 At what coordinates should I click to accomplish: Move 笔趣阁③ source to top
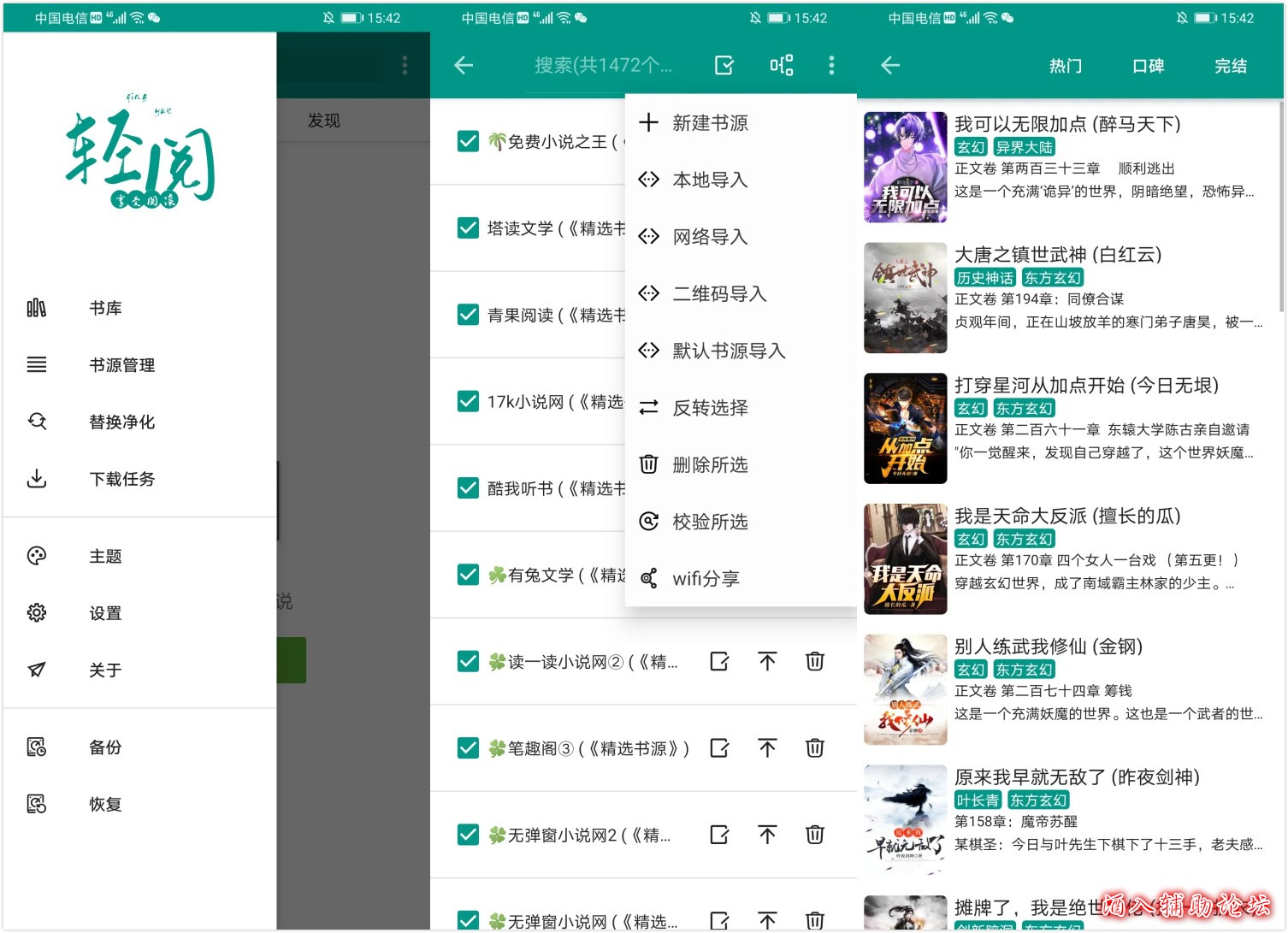point(767,748)
